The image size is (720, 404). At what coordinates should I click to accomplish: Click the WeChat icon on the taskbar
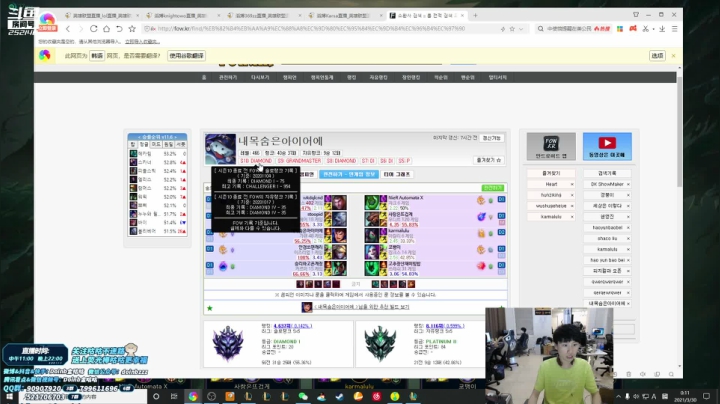point(303,397)
